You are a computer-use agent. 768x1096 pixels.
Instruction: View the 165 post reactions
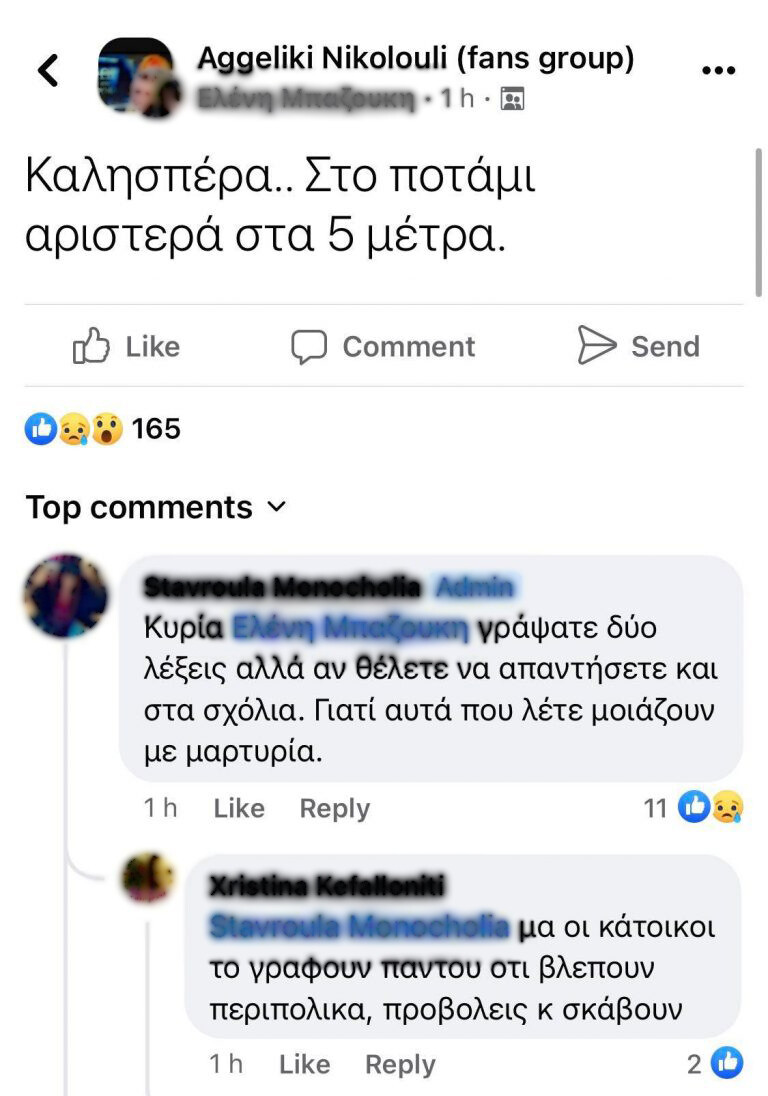click(x=103, y=428)
